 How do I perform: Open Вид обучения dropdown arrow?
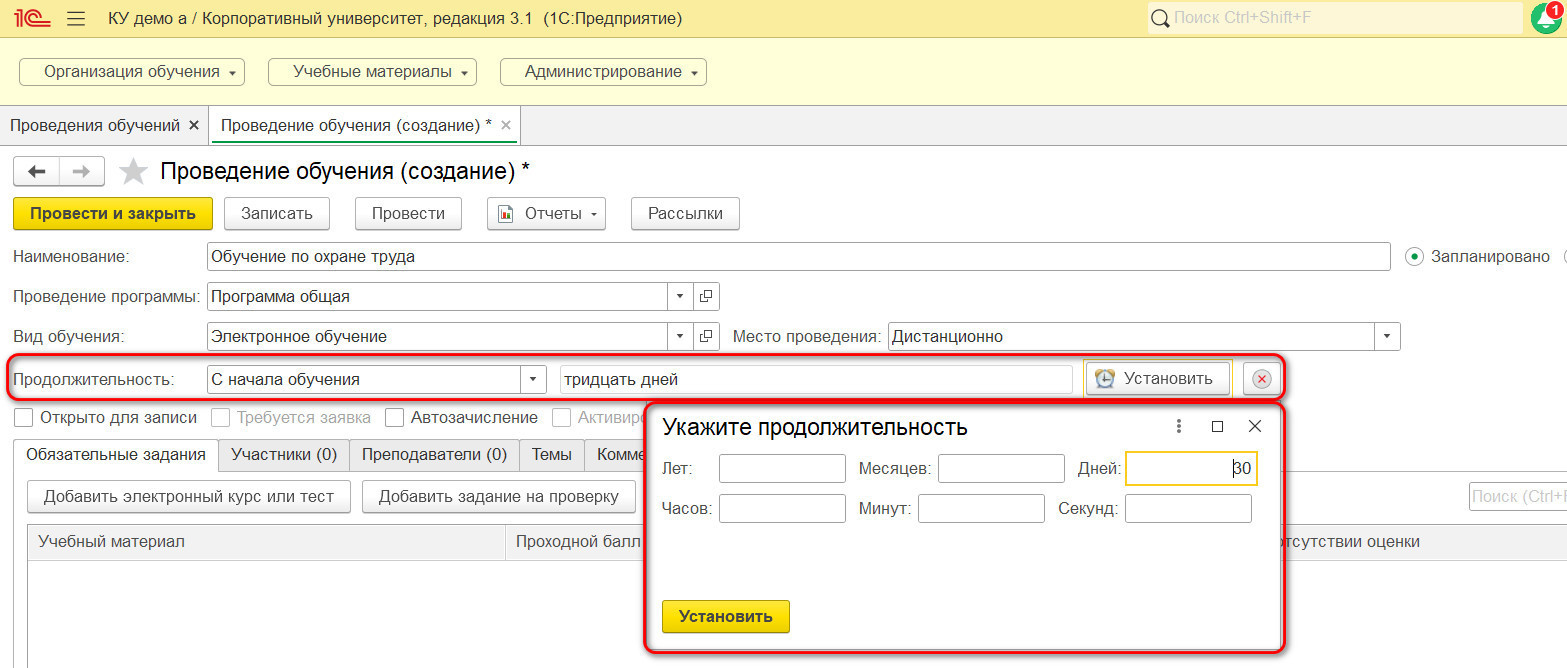click(x=680, y=337)
